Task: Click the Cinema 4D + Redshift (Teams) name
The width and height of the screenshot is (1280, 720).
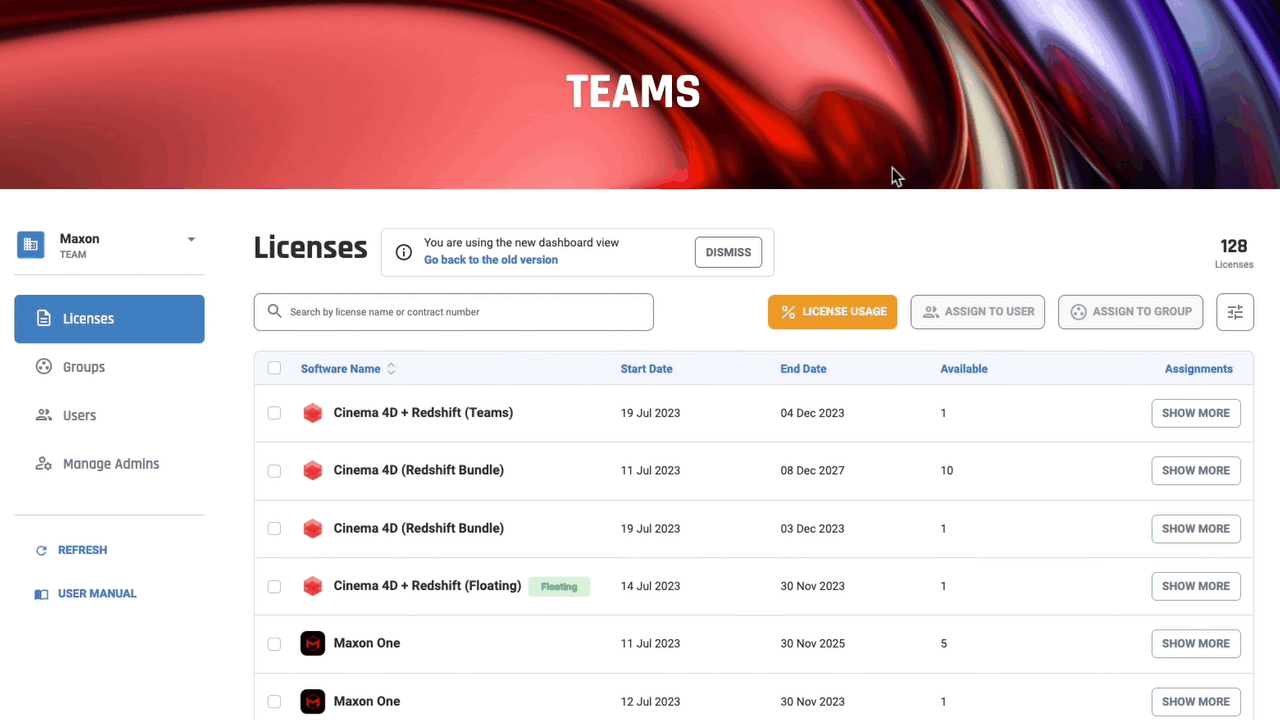Action: click(x=423, y=413)
